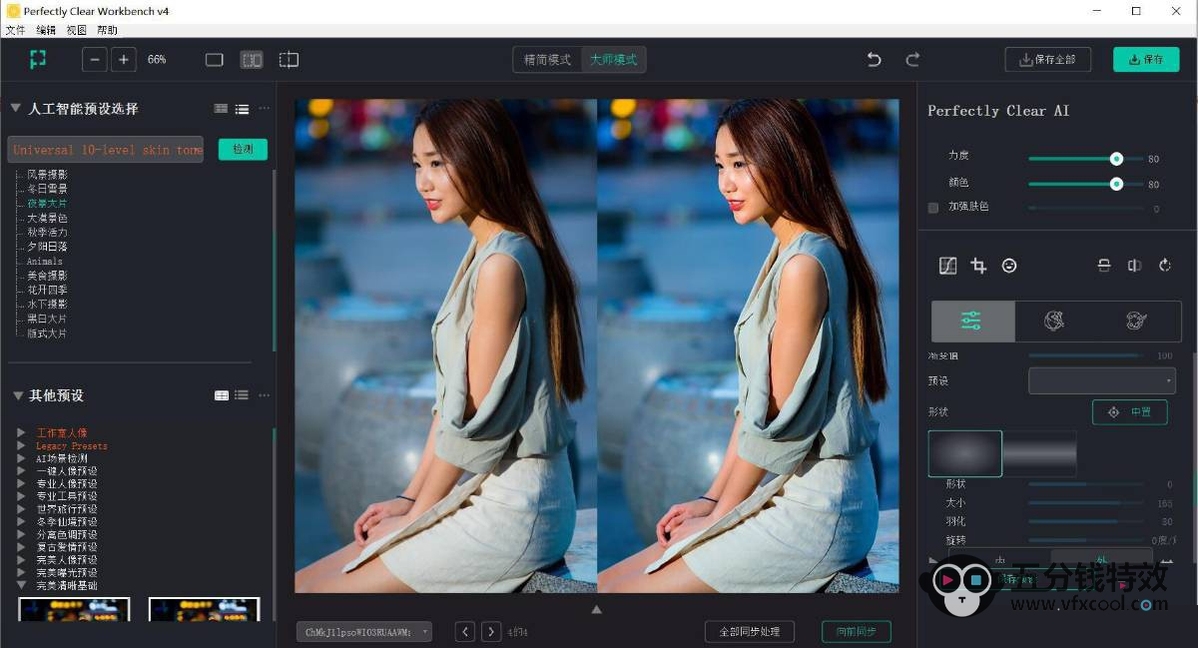1198x648 pixels.
Task: Click the 检测 button
Action: click(x=243, y=149)
